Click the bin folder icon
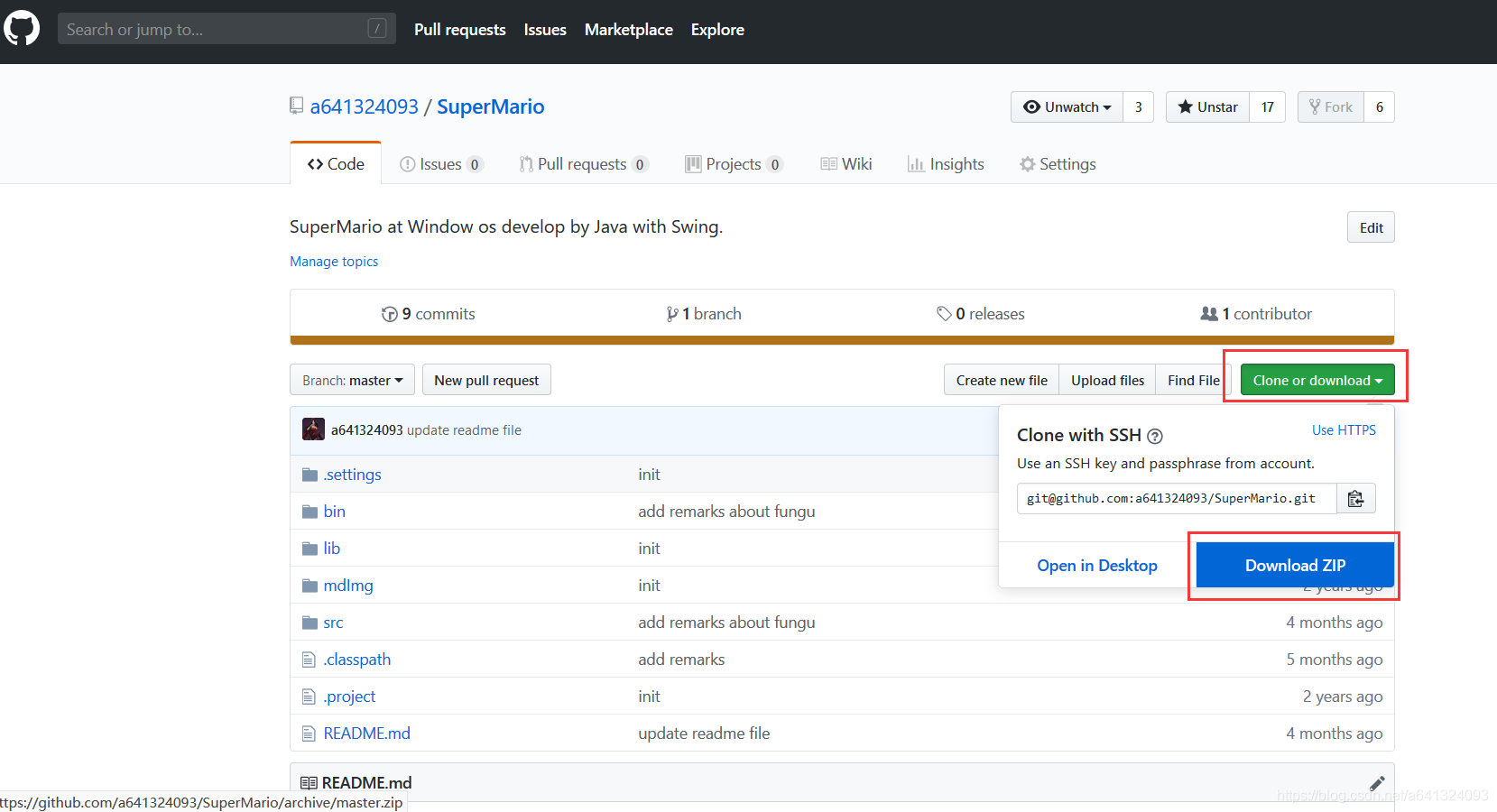 (x=310, y=512)
